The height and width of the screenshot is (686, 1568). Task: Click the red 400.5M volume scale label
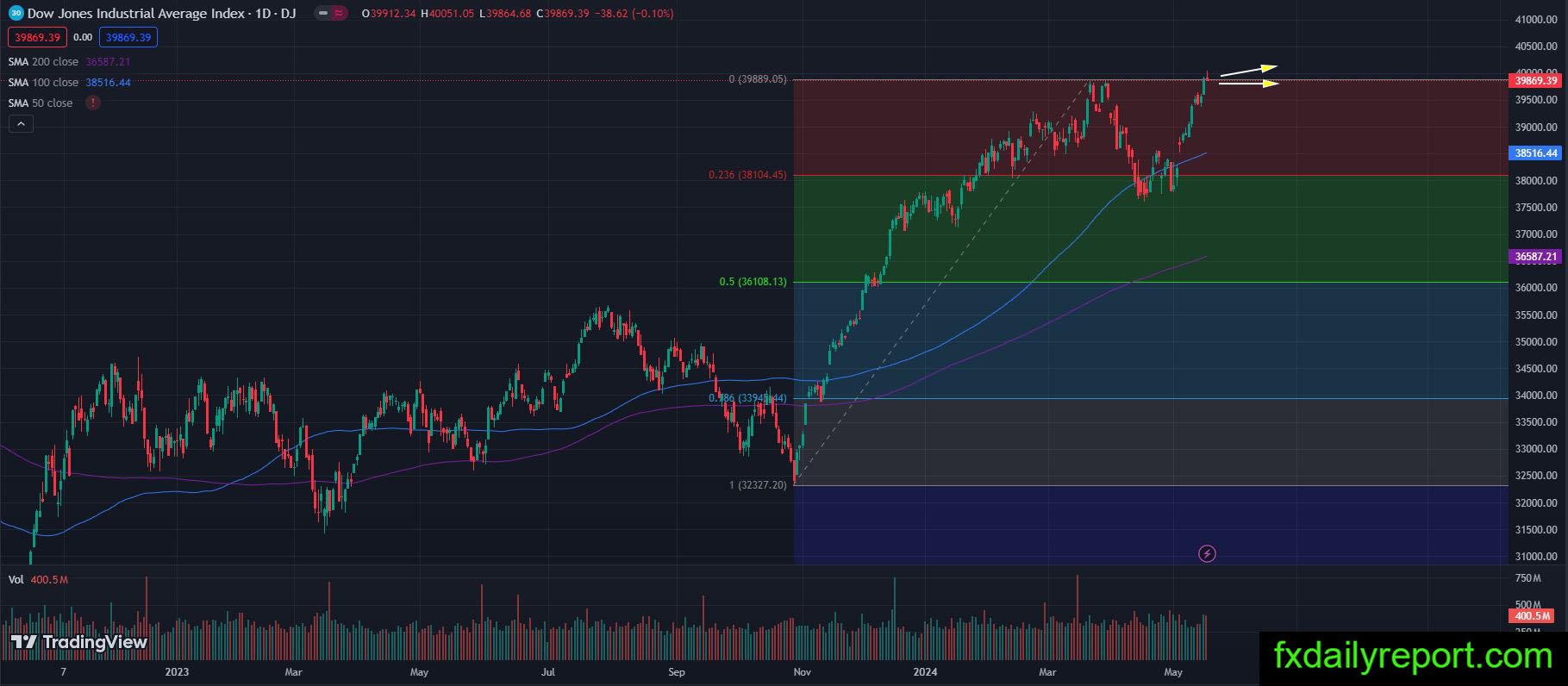point(1534,616)
